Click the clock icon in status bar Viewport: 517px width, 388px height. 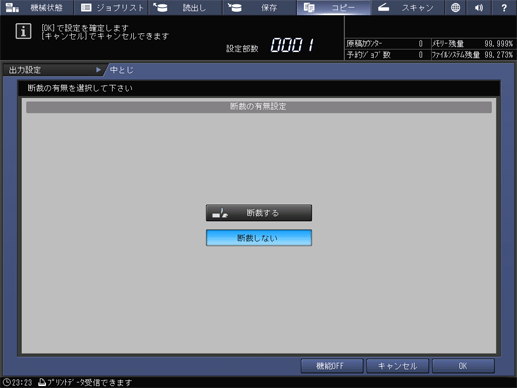pyautogui.click(x=6, y=382)
